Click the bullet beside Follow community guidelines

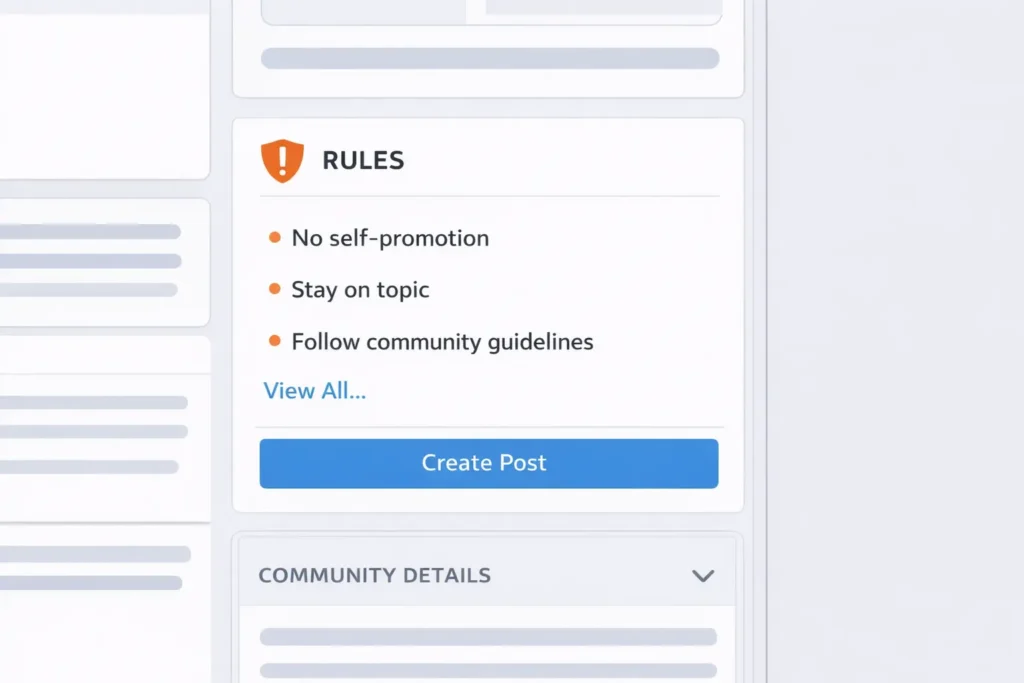pyautogui.click(x=273, y=341)
